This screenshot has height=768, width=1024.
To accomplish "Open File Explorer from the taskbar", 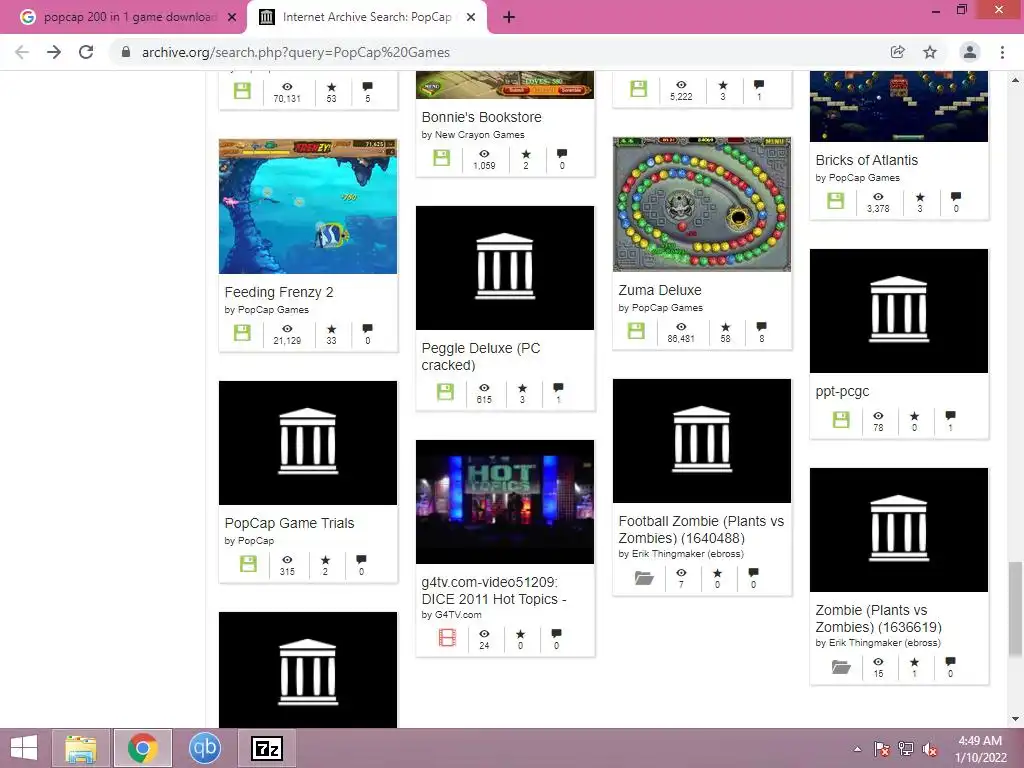I will [x=81, y=748].
